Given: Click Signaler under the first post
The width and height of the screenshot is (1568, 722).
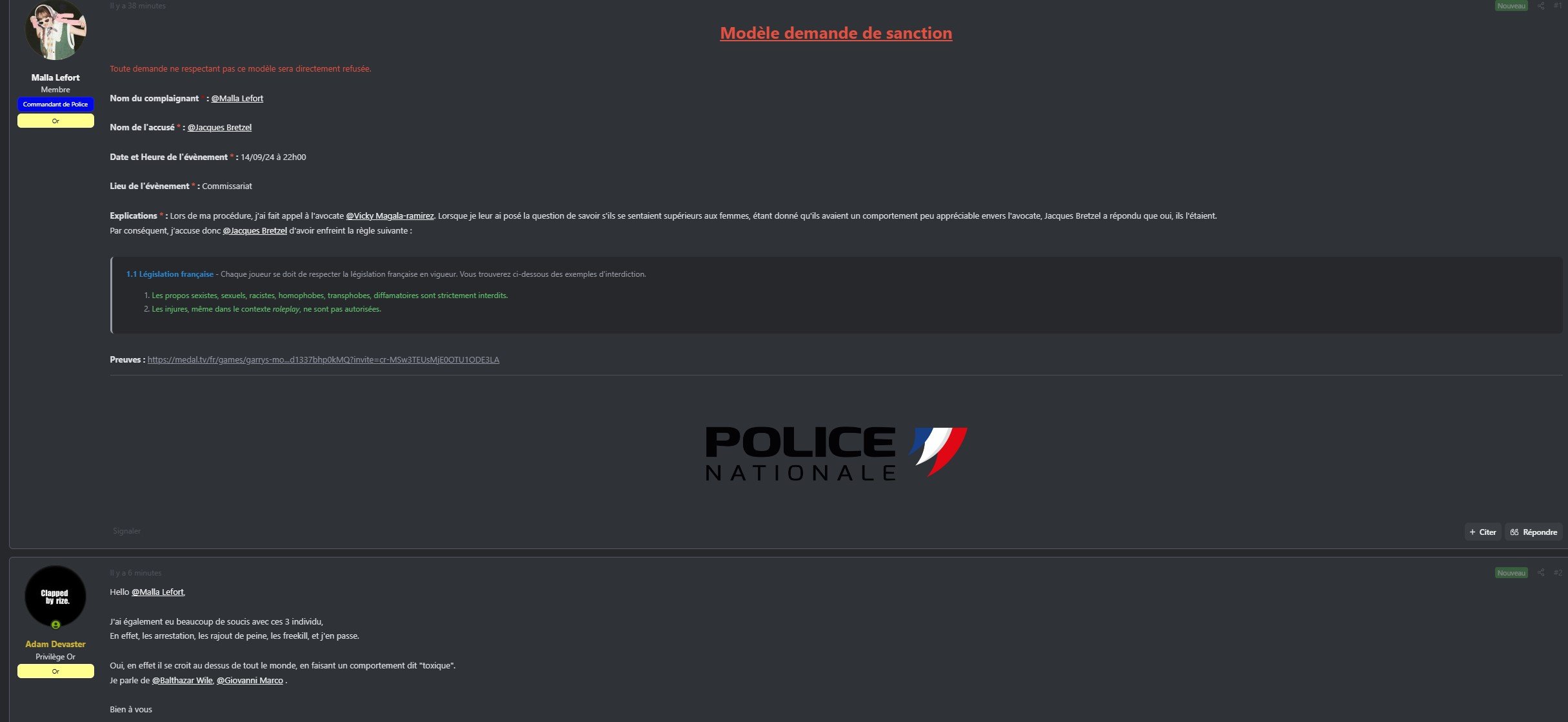Looking at the screenshot, I should (126, 531).
